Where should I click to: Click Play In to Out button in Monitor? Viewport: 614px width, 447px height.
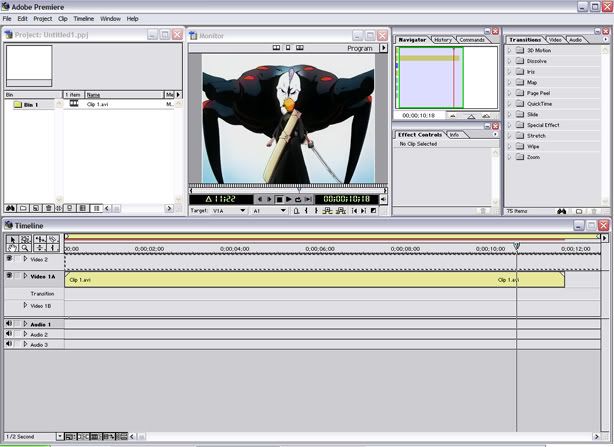[x=308, y=200]
